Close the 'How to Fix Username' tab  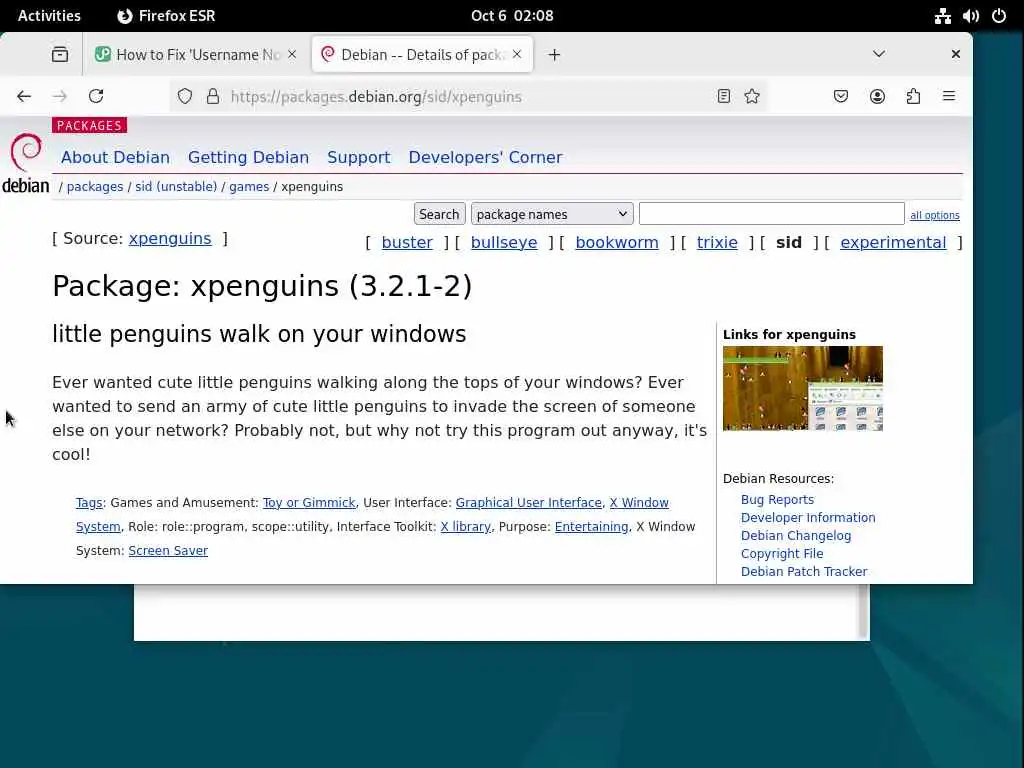292,54
